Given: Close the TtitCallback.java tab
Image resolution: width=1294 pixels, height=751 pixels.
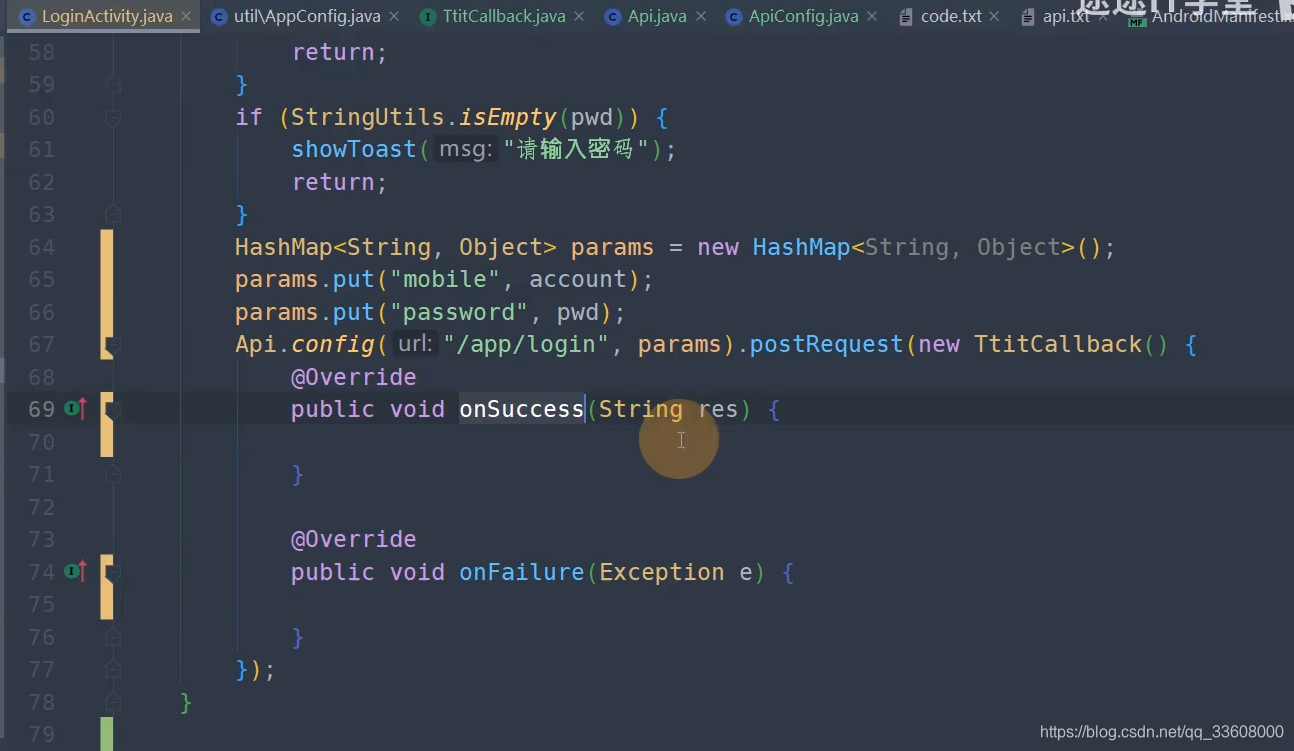Looking at the screenshot, I should [x=581, y=17].
